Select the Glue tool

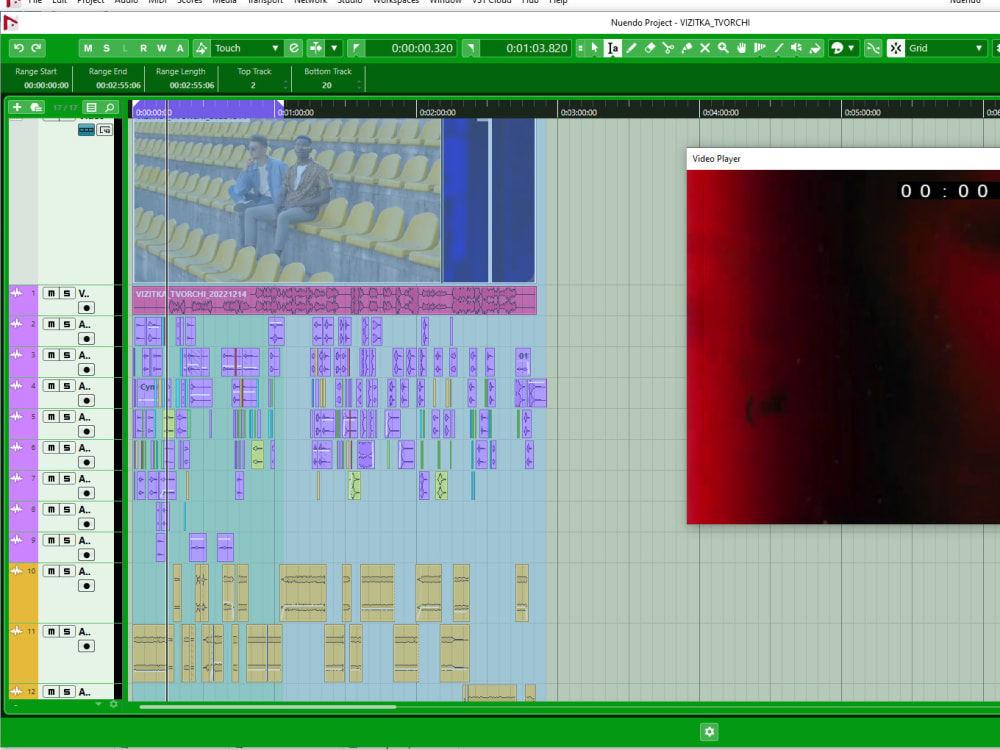click(686, 48)
